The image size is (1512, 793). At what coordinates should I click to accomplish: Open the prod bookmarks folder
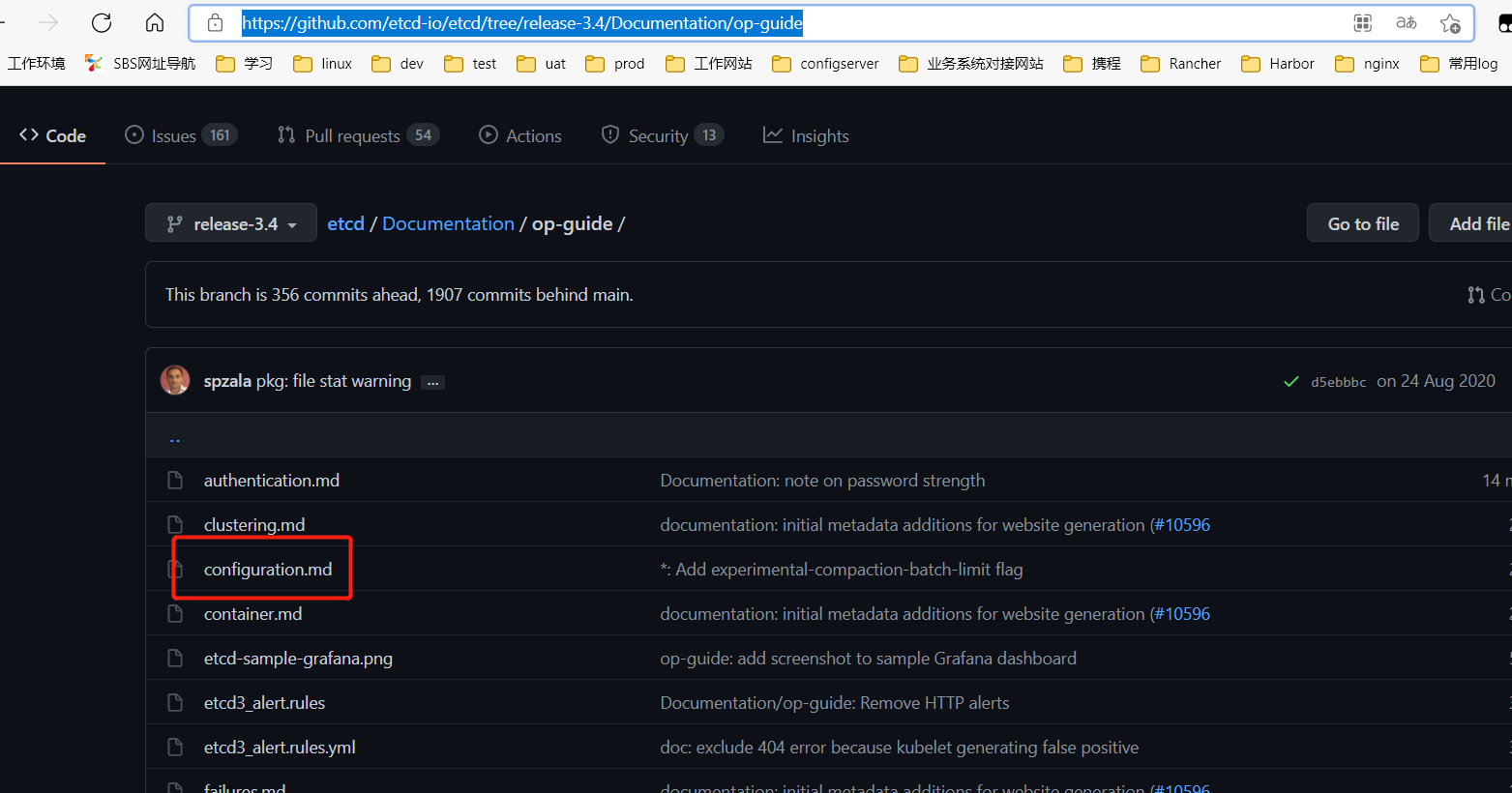(x=615, y=64)
